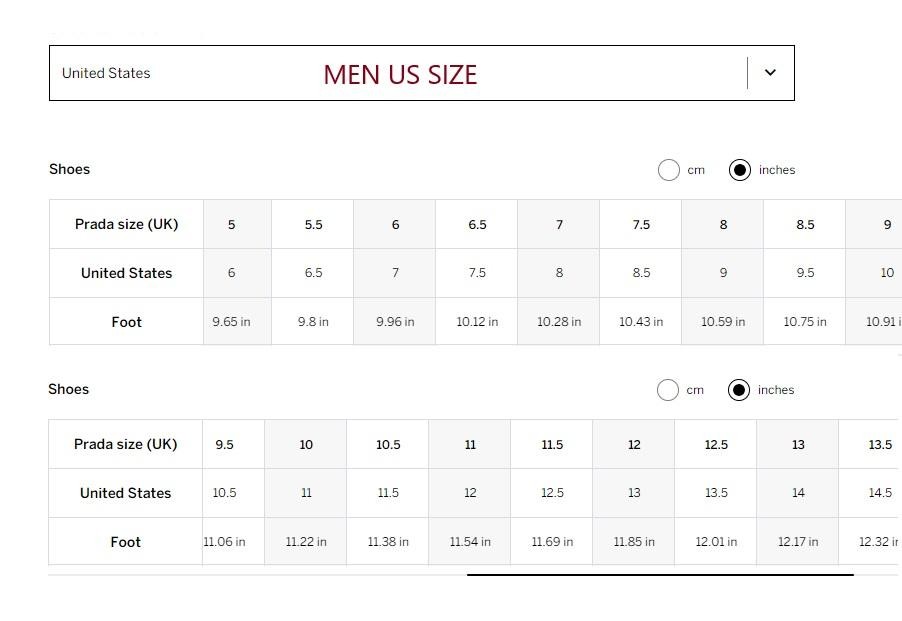This screenshot has height=621, width=902.
Task: Click the 11.06 in foot measurement cell
Action: [x=225, y=542]
